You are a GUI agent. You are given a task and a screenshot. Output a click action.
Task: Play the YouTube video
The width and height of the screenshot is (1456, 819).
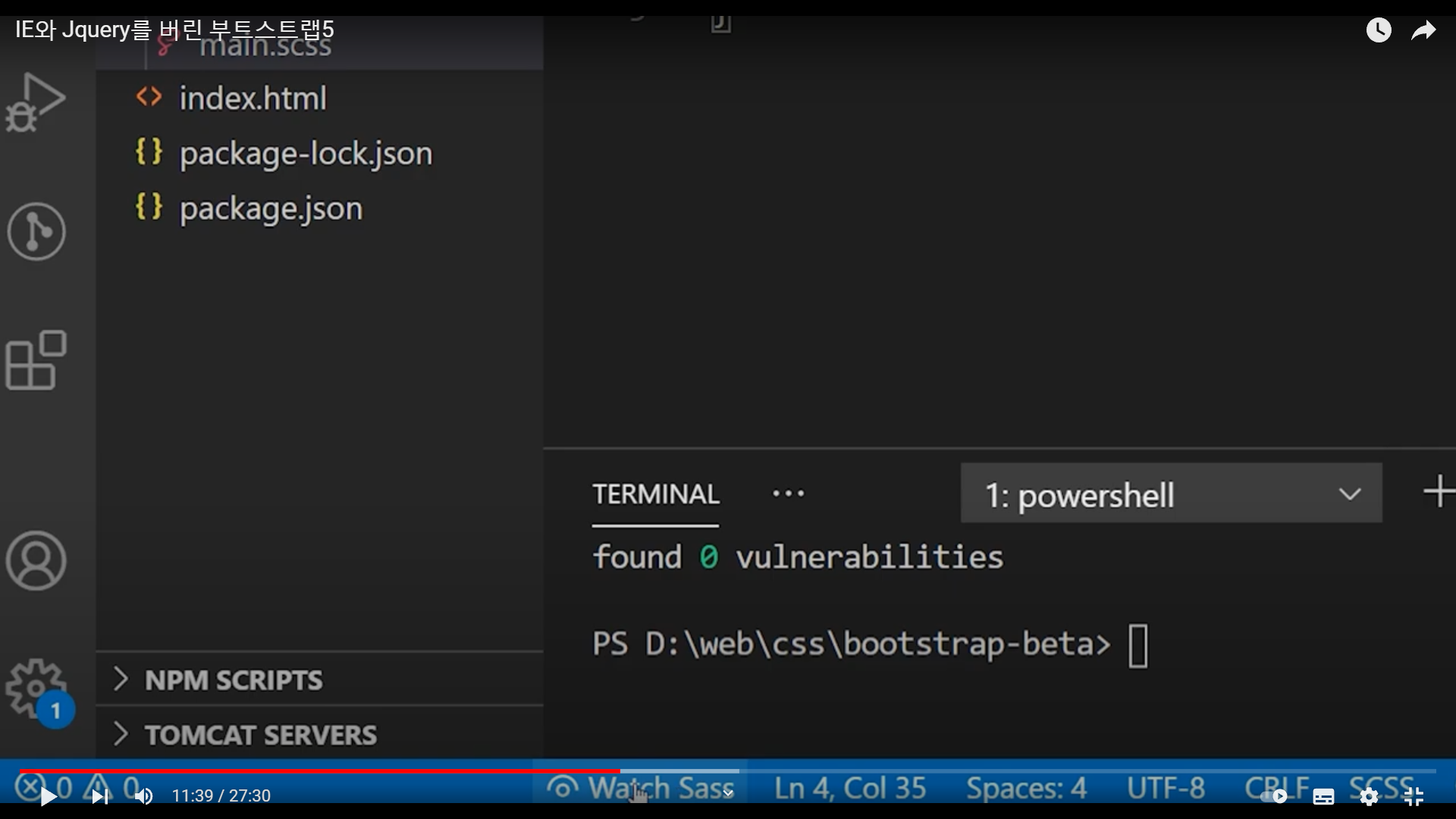click(48, 796)
